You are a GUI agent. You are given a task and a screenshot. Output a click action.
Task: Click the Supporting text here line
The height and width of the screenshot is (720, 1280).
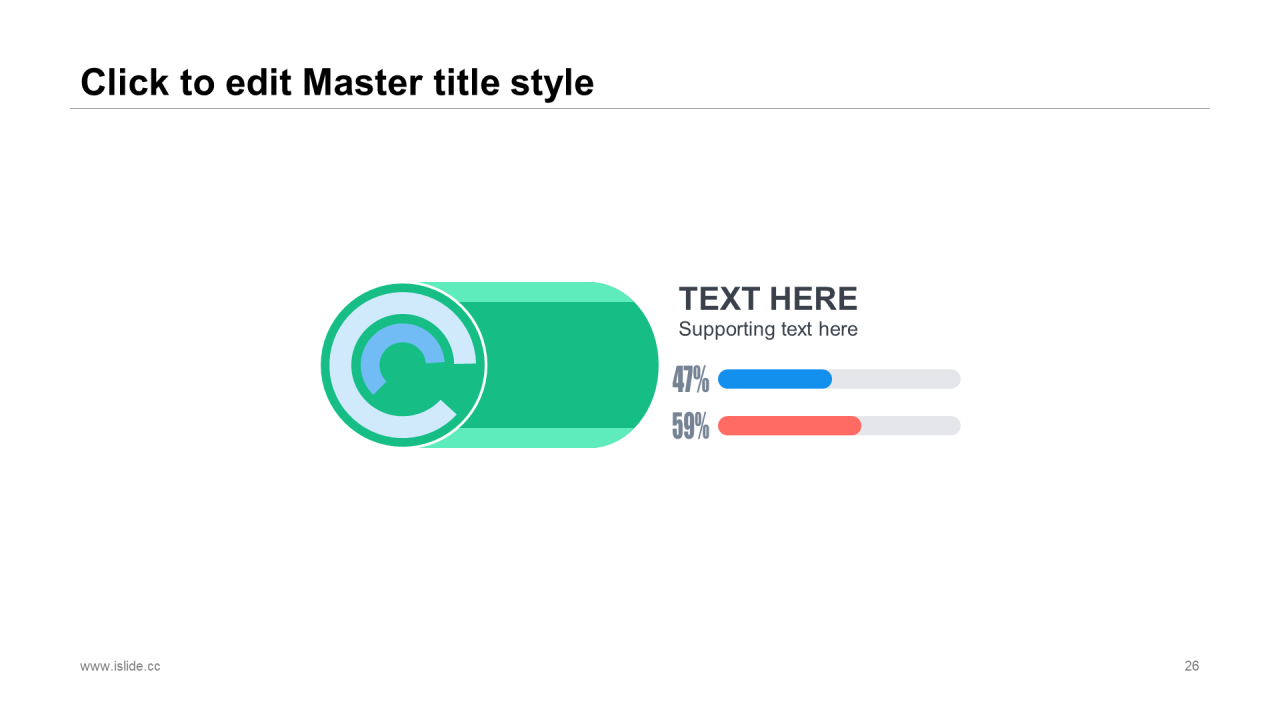(x=768, y=329)
